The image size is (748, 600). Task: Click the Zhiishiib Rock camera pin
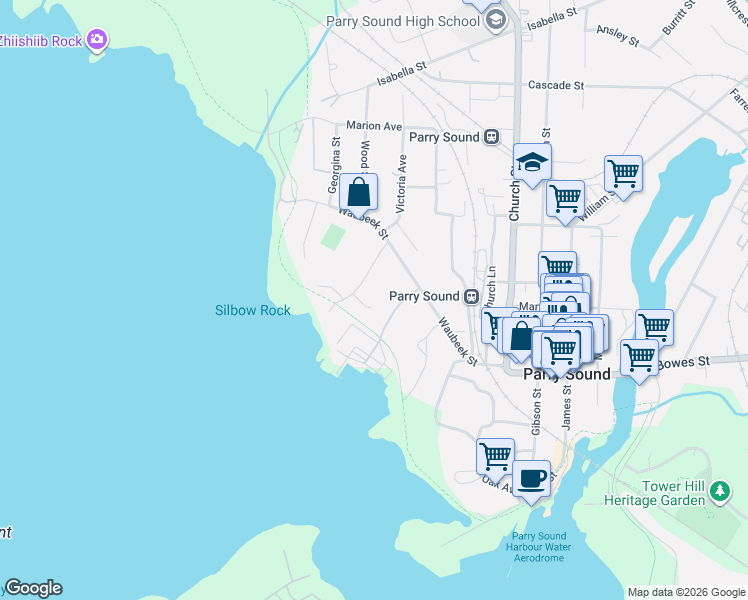pyautogui.click(x=97, y=40)
